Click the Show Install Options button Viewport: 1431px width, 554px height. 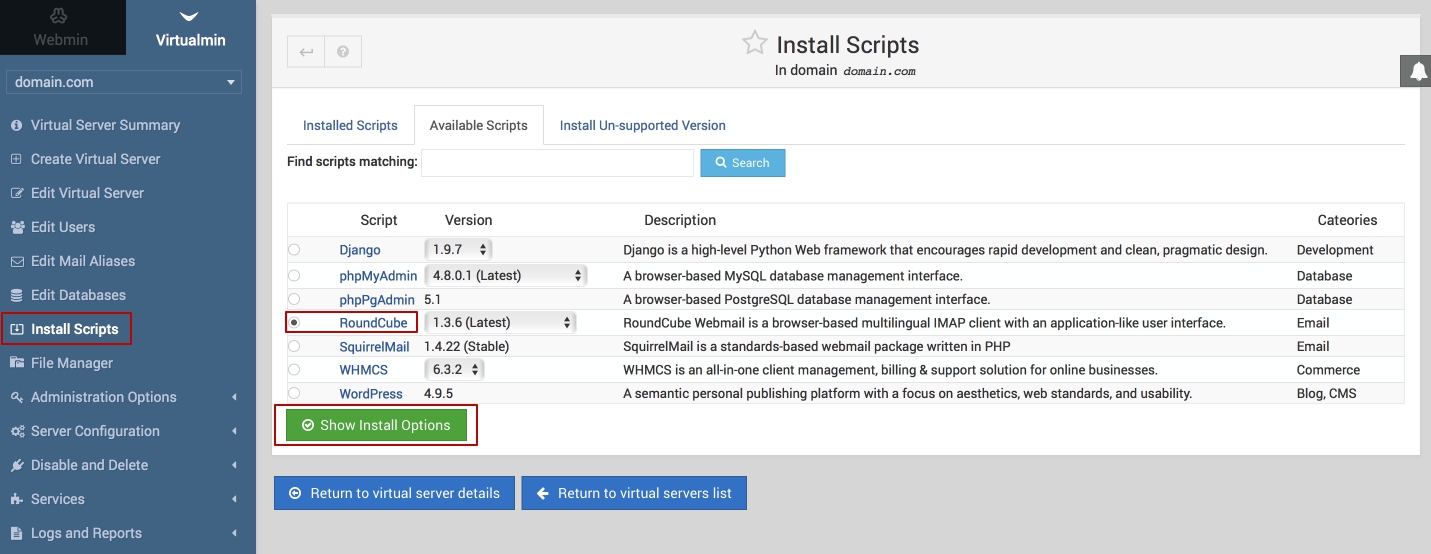click(376, 425)
